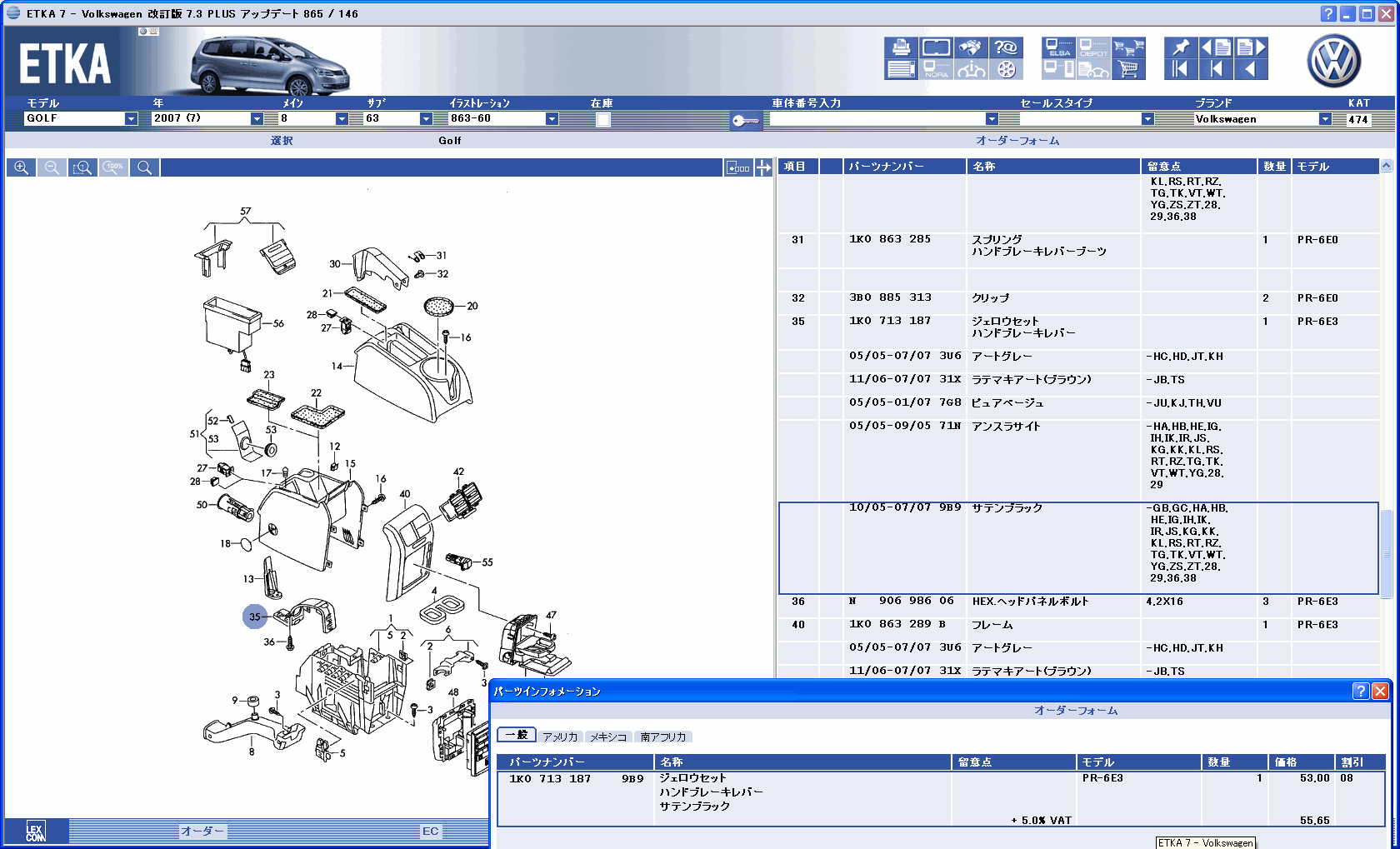
Task: Click the DEPOT icon
Action: click(x=1093, y=47)
